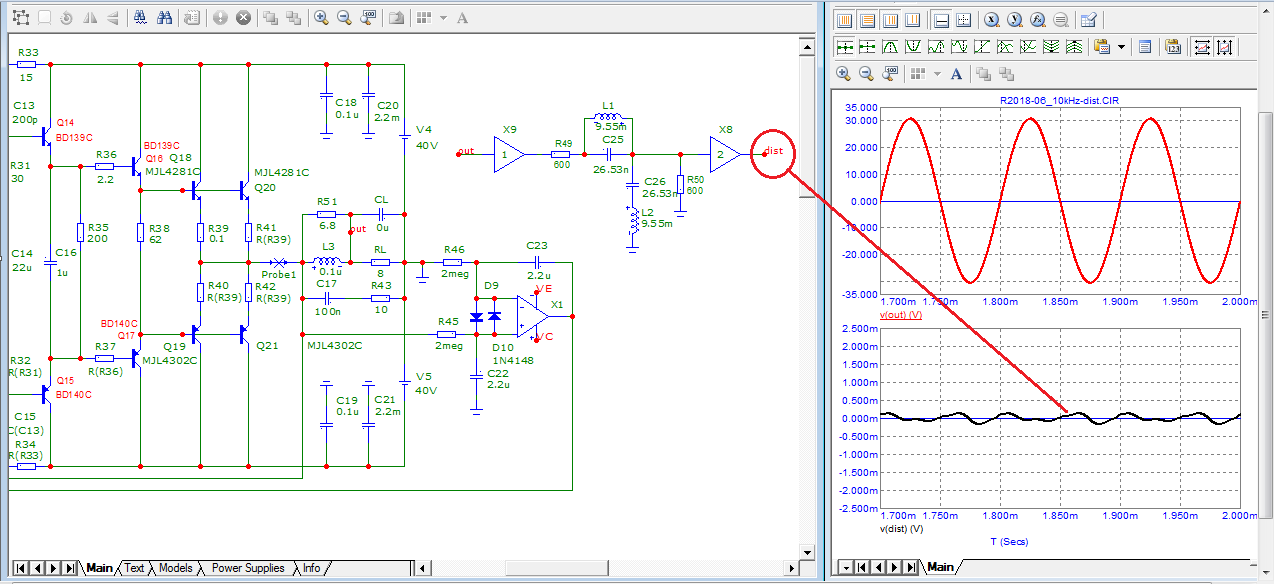Open the schematic grid options dropdown arrow
Screen dimensions: 1274x584
442,18
